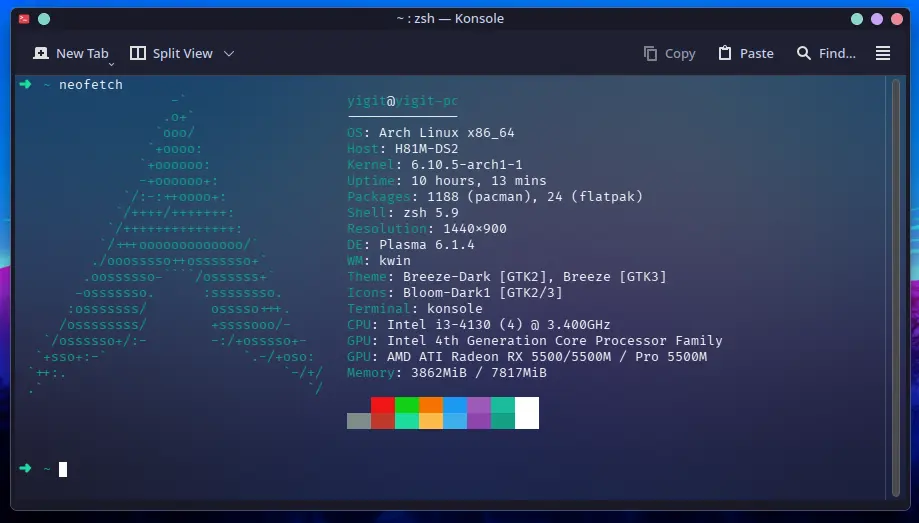919x523 pixels.
Task: Click the white color block in neofetch
Action: (527, 413)
